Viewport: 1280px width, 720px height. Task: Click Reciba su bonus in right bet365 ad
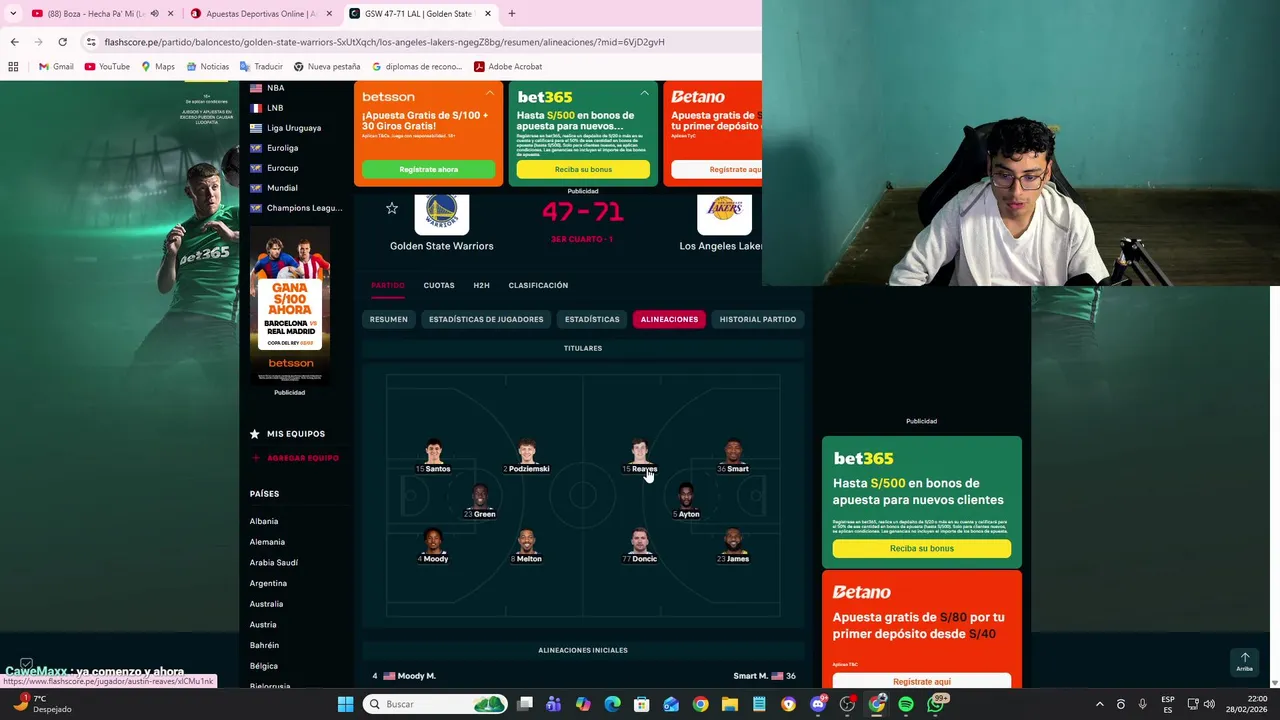click(922, 548)
